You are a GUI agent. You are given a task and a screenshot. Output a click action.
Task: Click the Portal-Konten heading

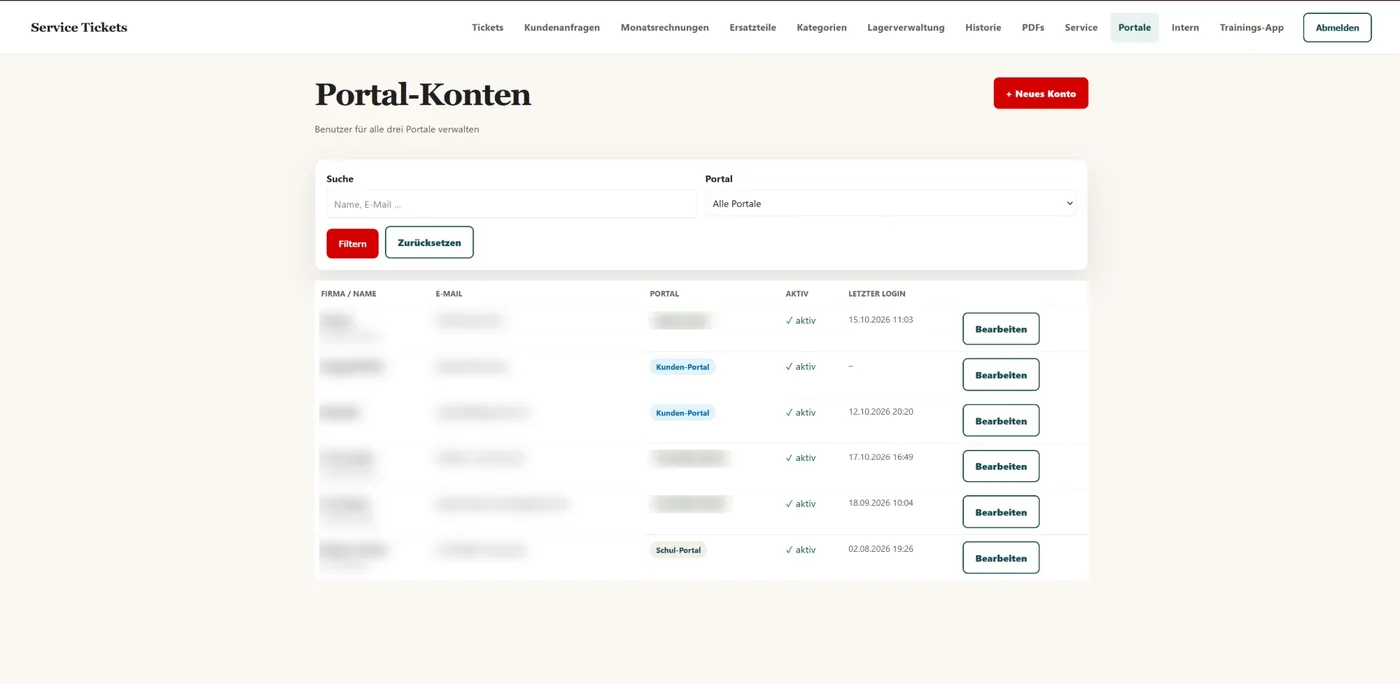[423, 95]
